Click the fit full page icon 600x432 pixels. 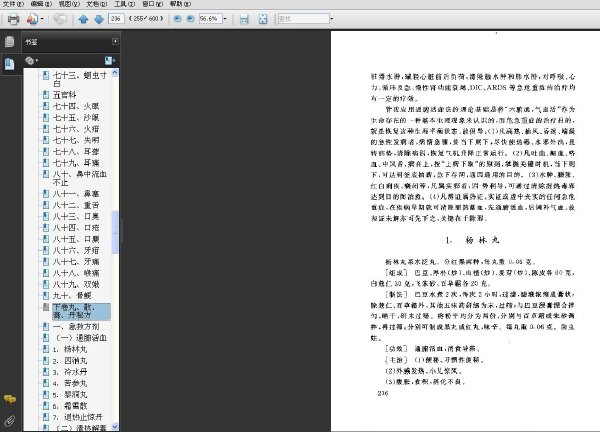(x=263, y=19)
